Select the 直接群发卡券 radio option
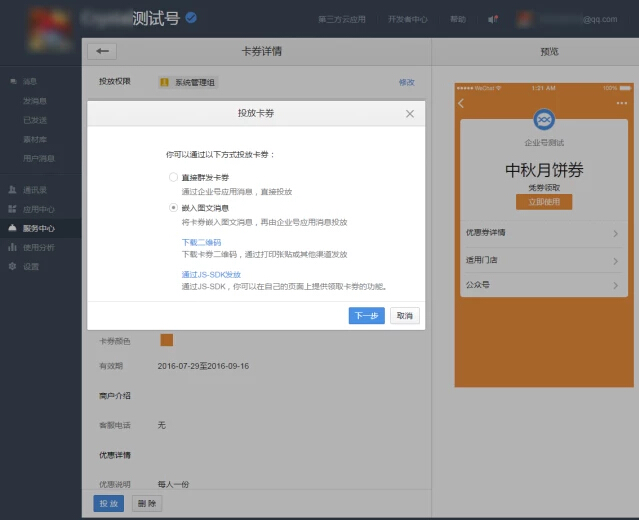 [x=173, y=176]
